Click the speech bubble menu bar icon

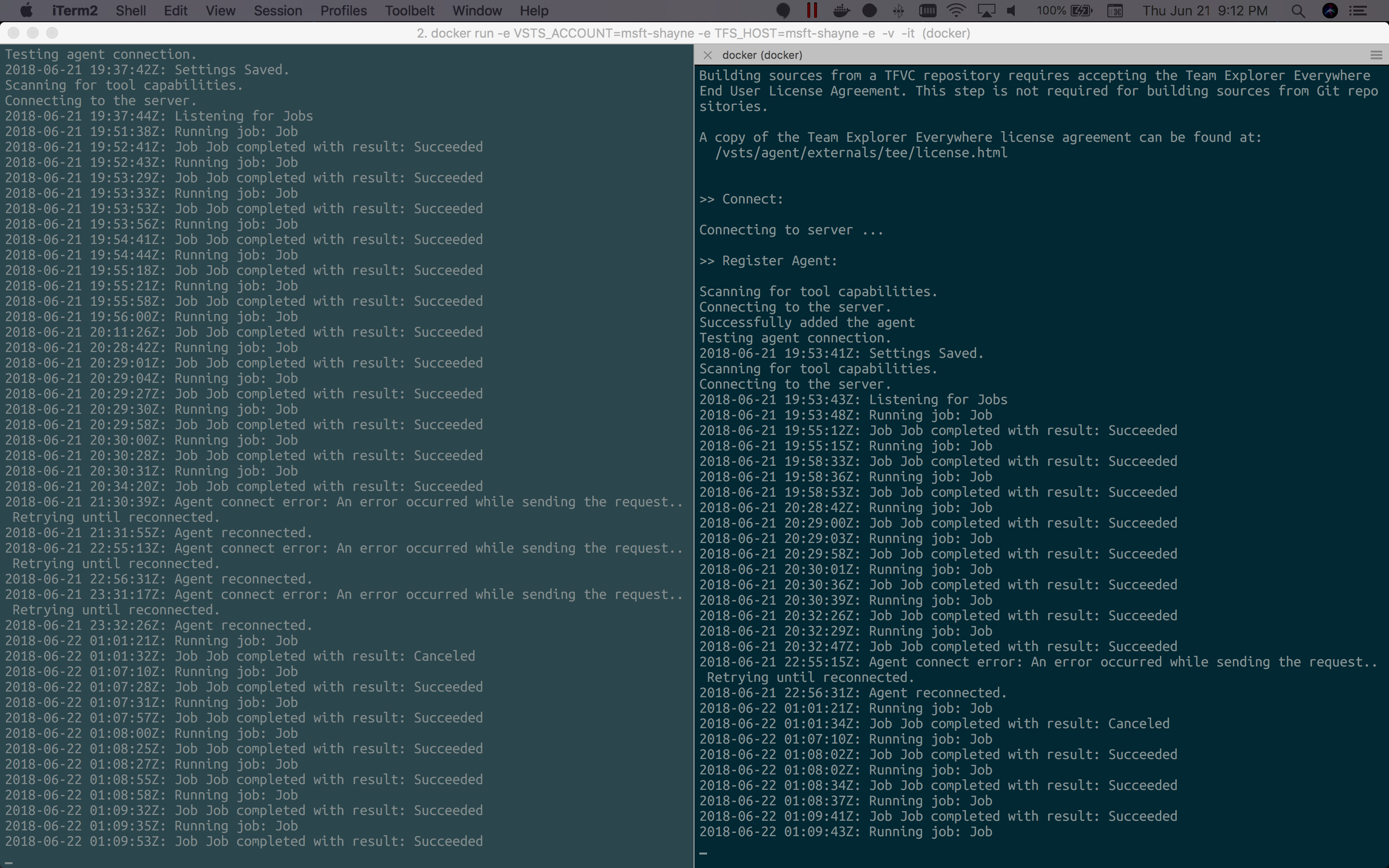pos(783,10)
